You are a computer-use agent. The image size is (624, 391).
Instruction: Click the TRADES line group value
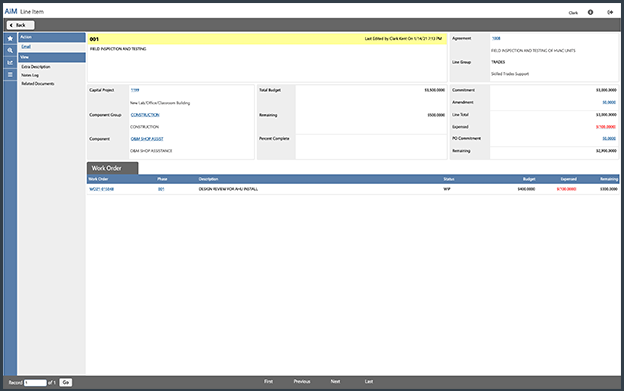coord(498,62)
